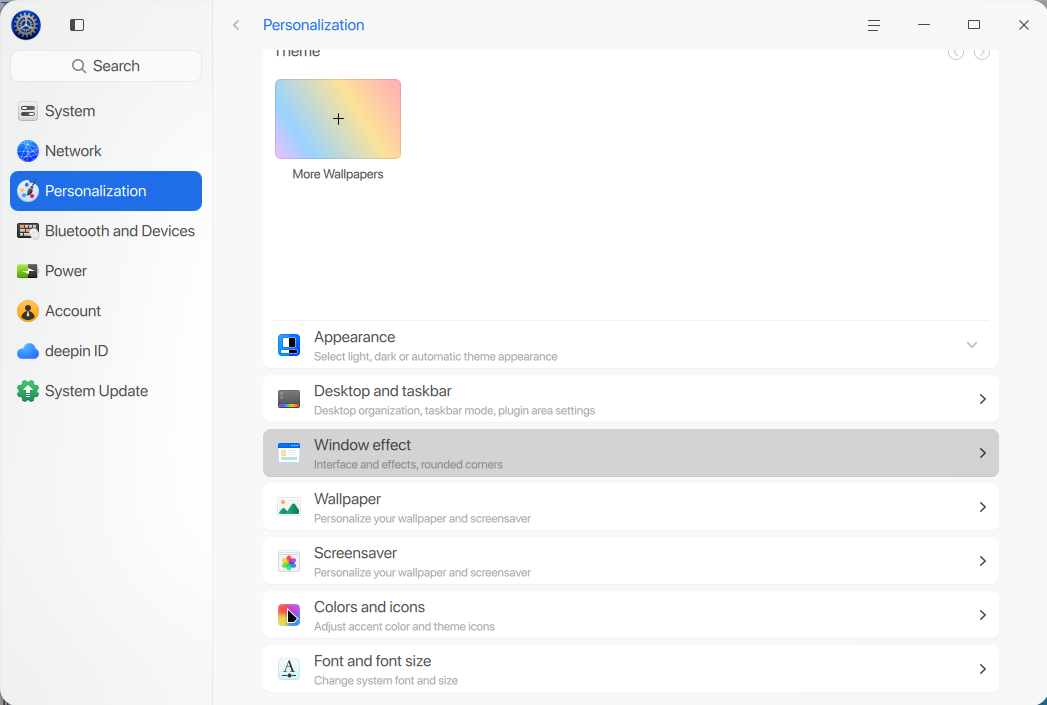Select Personalization in the sidebar
1047x705 pixels.
(x=106, y=191)
